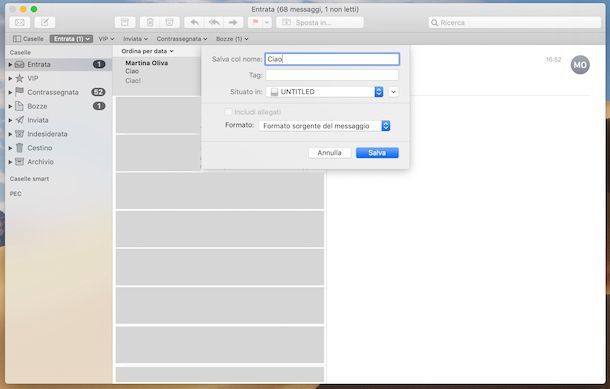This screenshot has height=389, width=610.
Task: Click the 'Salva col nome' text field
Action: point(332,59)
